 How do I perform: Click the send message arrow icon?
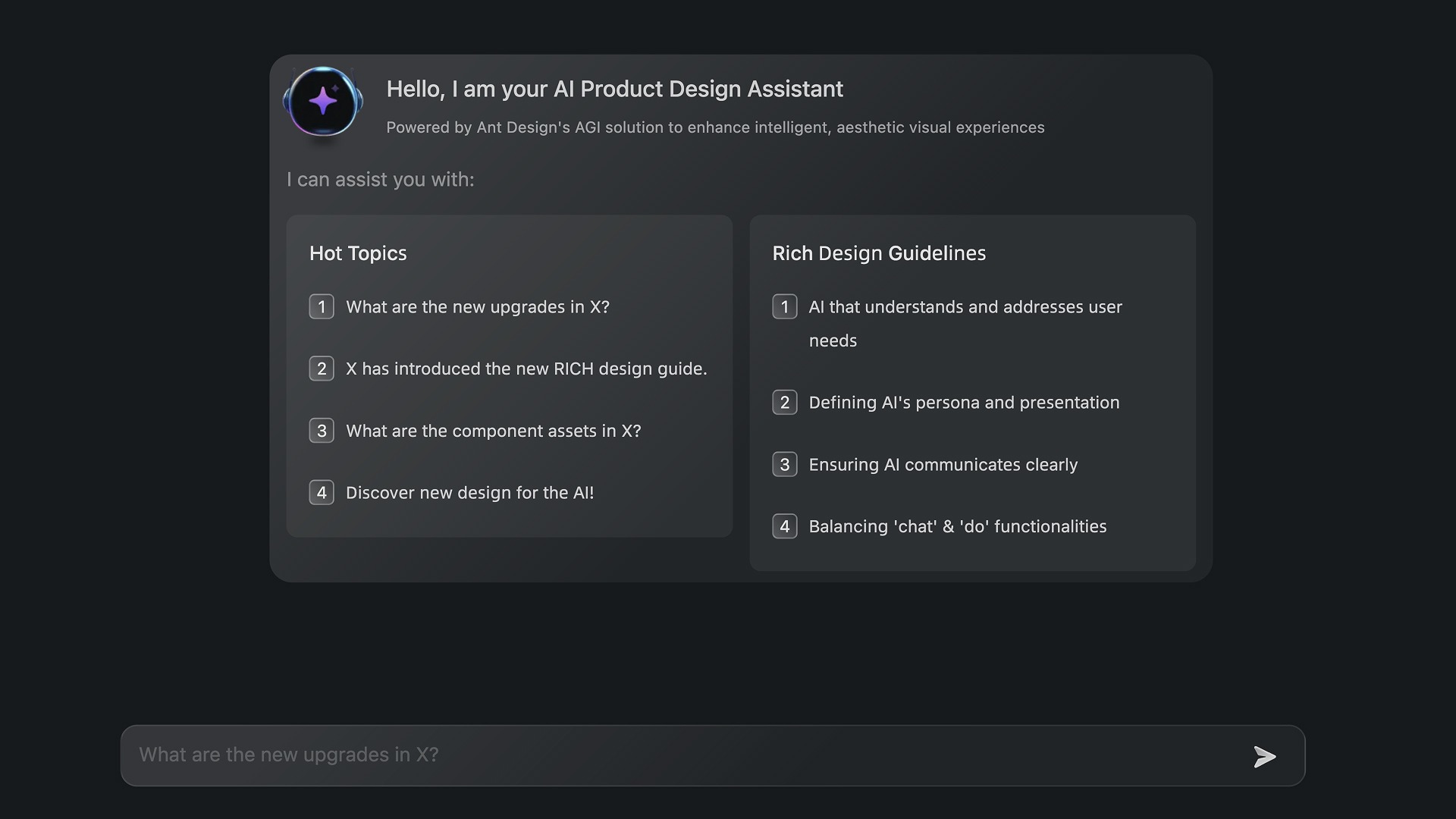pos(1264,756)
